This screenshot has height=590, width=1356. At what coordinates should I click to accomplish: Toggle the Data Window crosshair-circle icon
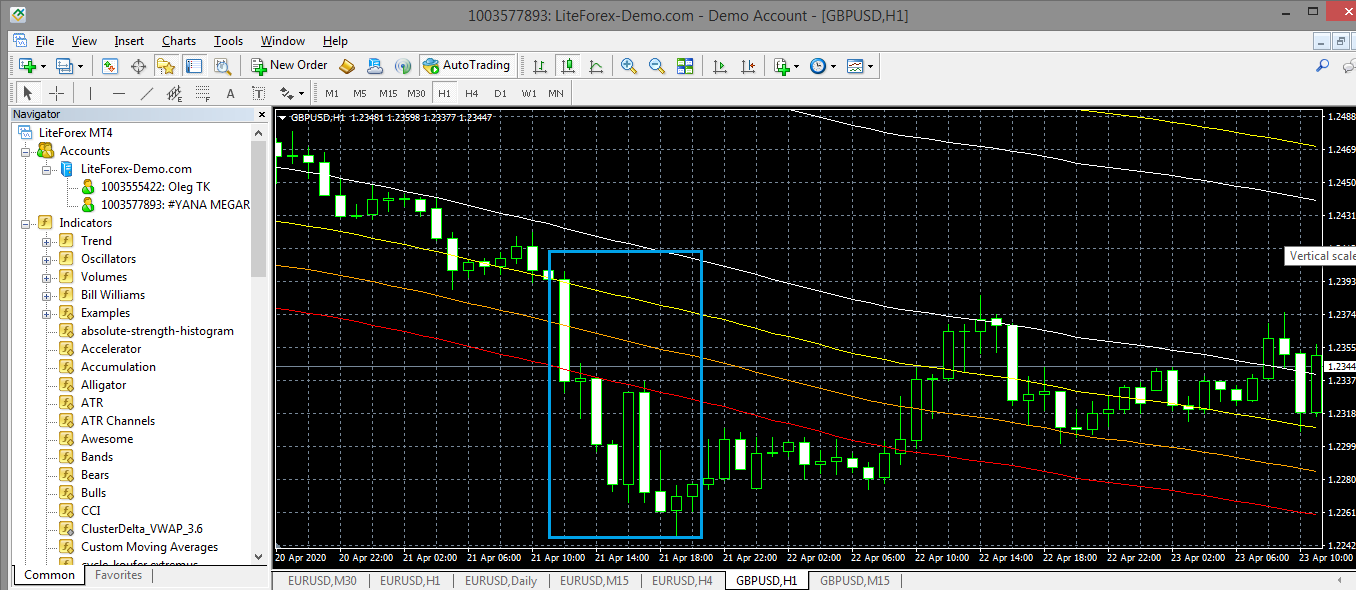(x=138, y=66)
